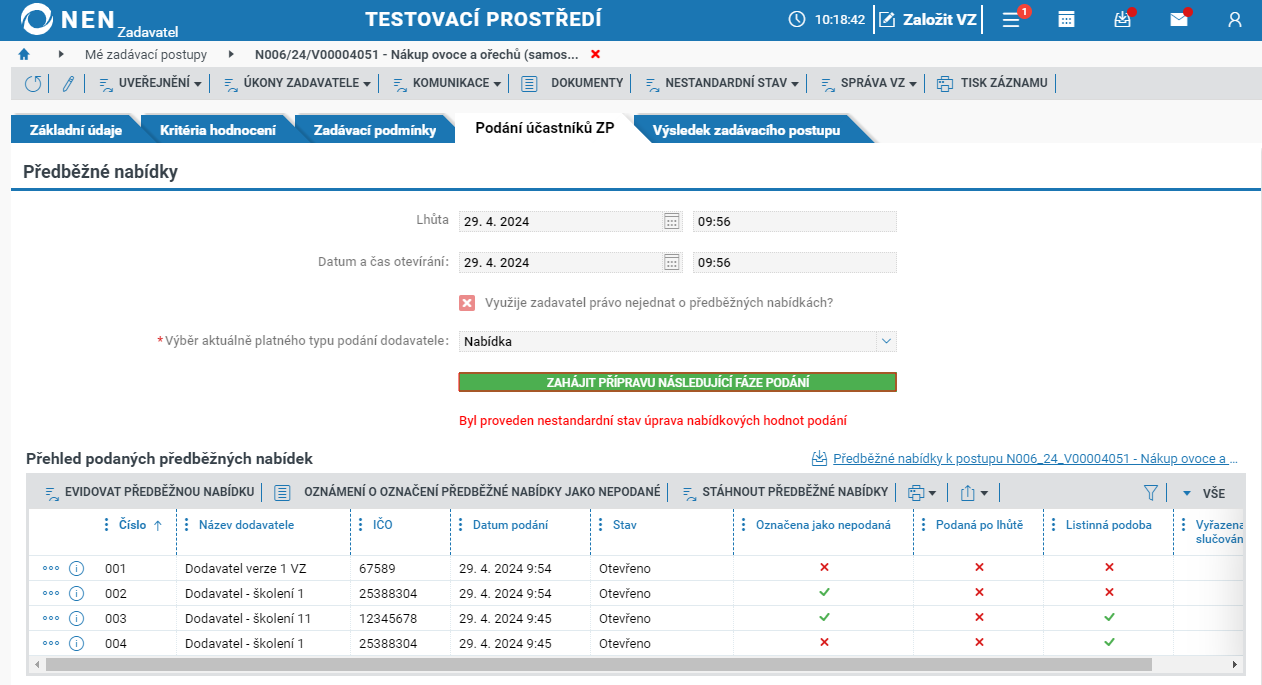The width and height of the screenshot is (1262, 685).
Task: Open three-dot actions for row 001
Action: (51, 568)
